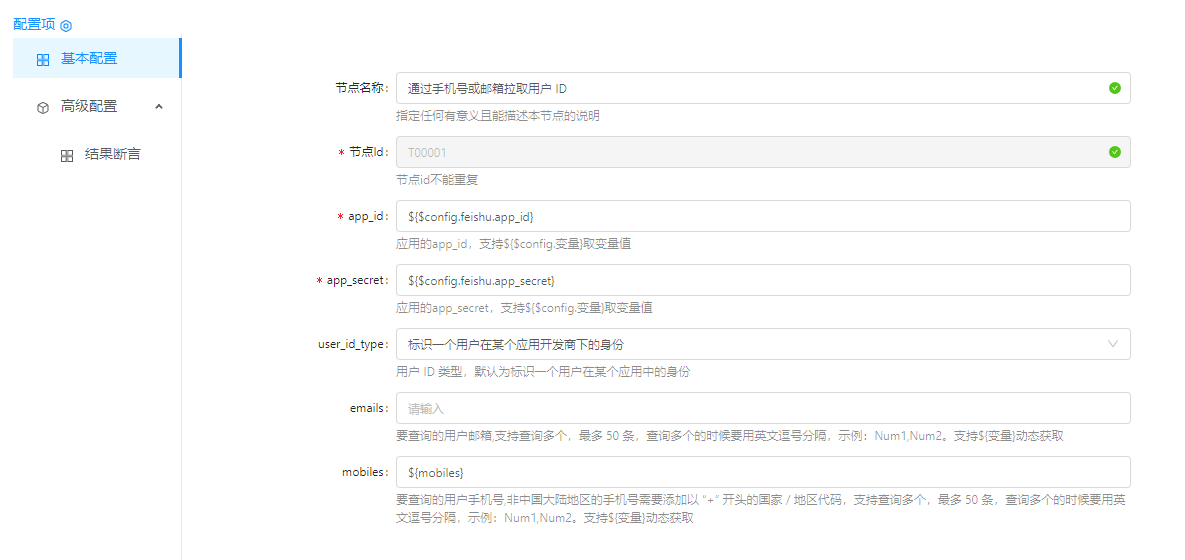1185x560 pixels.
Task: Select the 基本配置 menu item
Action: (x=89, y=58)
